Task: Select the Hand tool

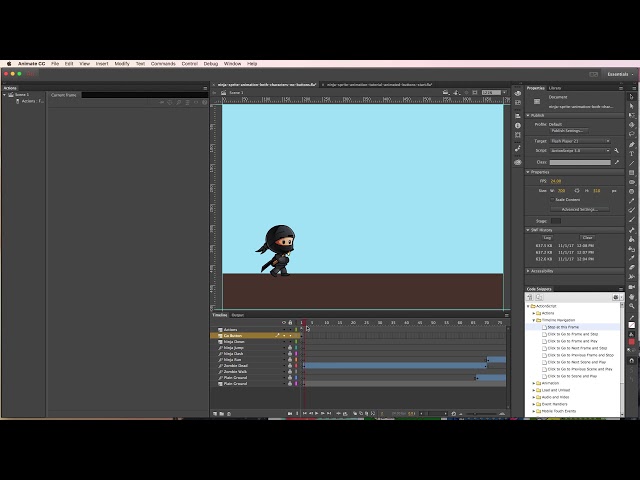Action: click(631, 297)
